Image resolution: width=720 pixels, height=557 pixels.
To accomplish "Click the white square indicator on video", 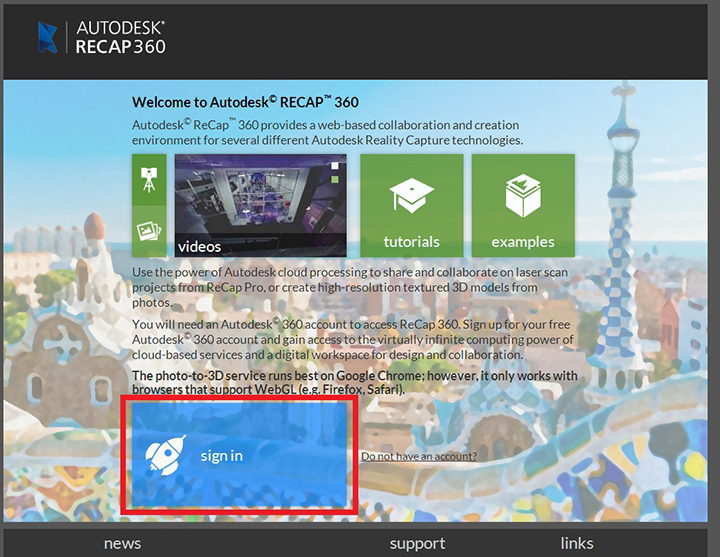I will pyautogui.click(x=335, y=166).
